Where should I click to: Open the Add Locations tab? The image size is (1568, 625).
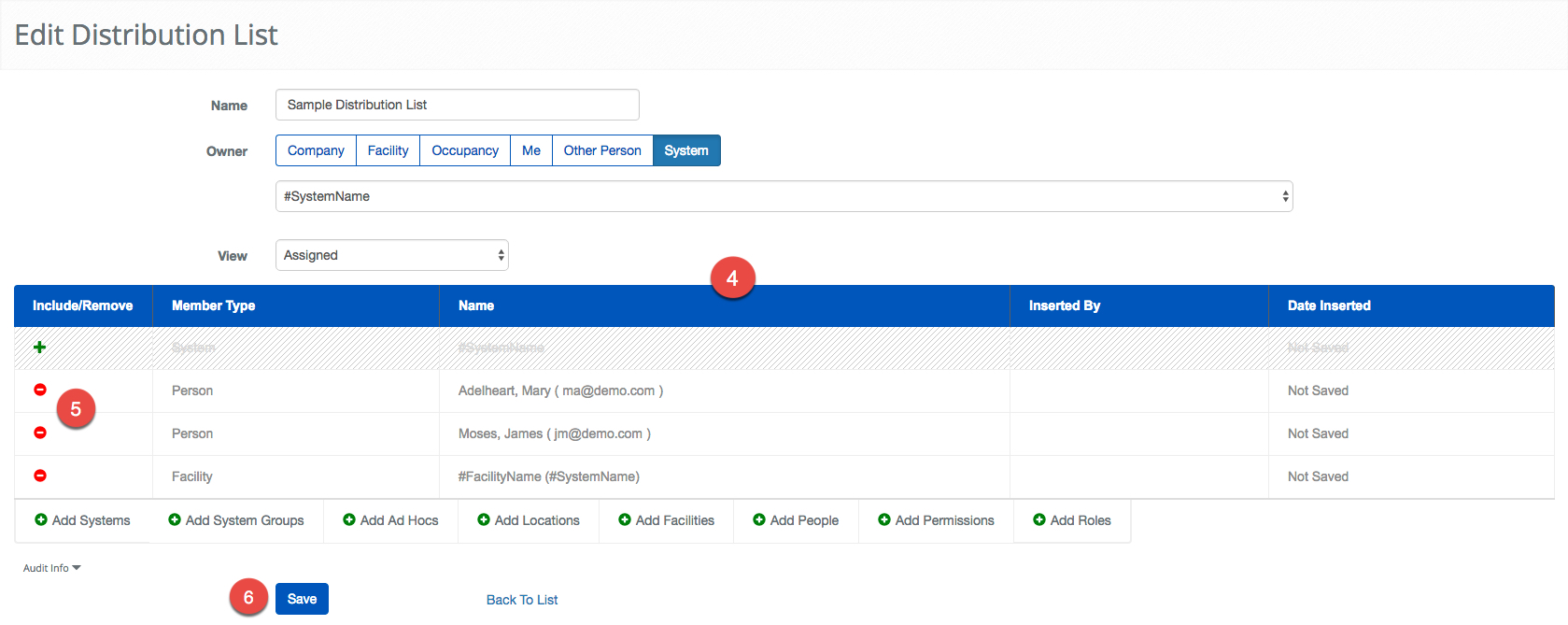[x=529, y=520]
